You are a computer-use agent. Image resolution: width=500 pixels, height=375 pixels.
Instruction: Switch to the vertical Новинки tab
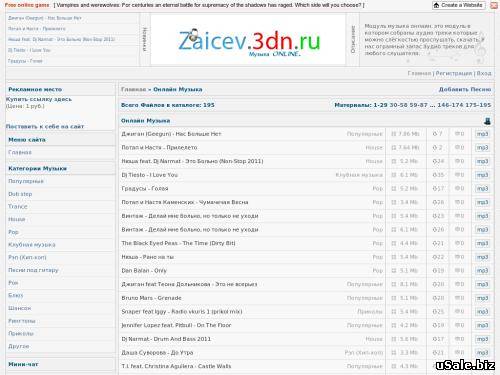pyautogui.click(x=145, y=39)
